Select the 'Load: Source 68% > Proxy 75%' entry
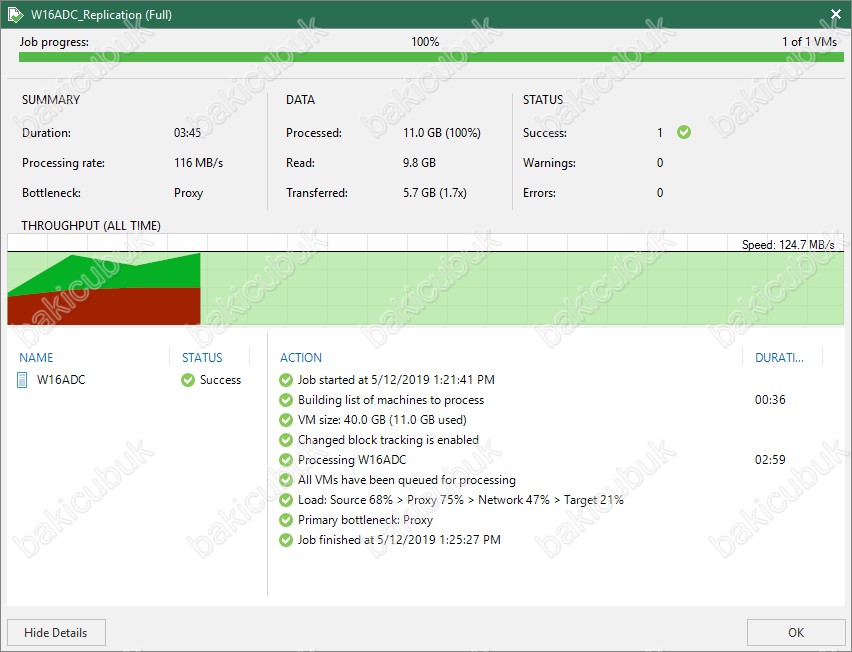This screenshot has width=852, height=652. (461, 500)
